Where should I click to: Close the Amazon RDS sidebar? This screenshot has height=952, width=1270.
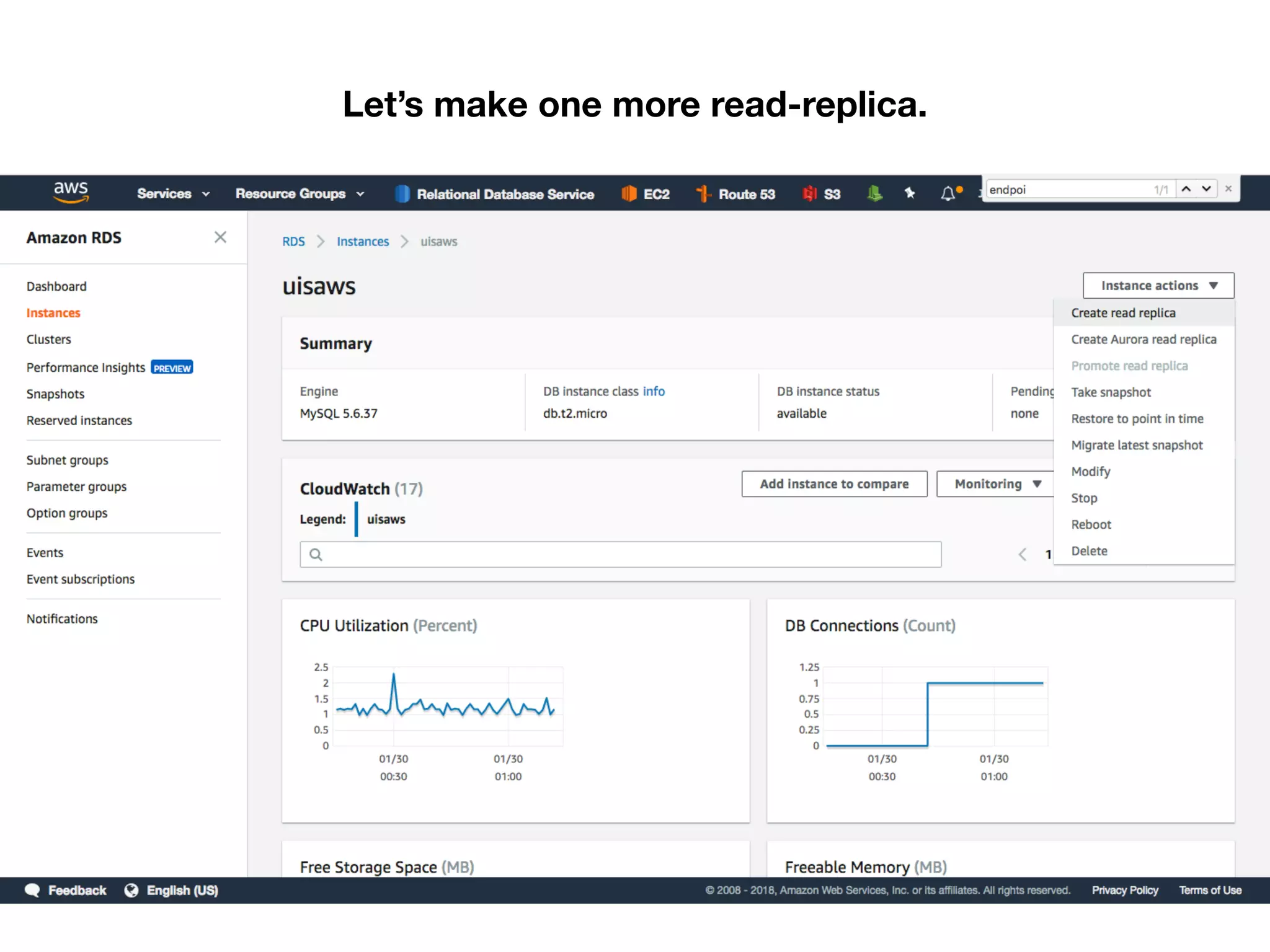(220, 237)
